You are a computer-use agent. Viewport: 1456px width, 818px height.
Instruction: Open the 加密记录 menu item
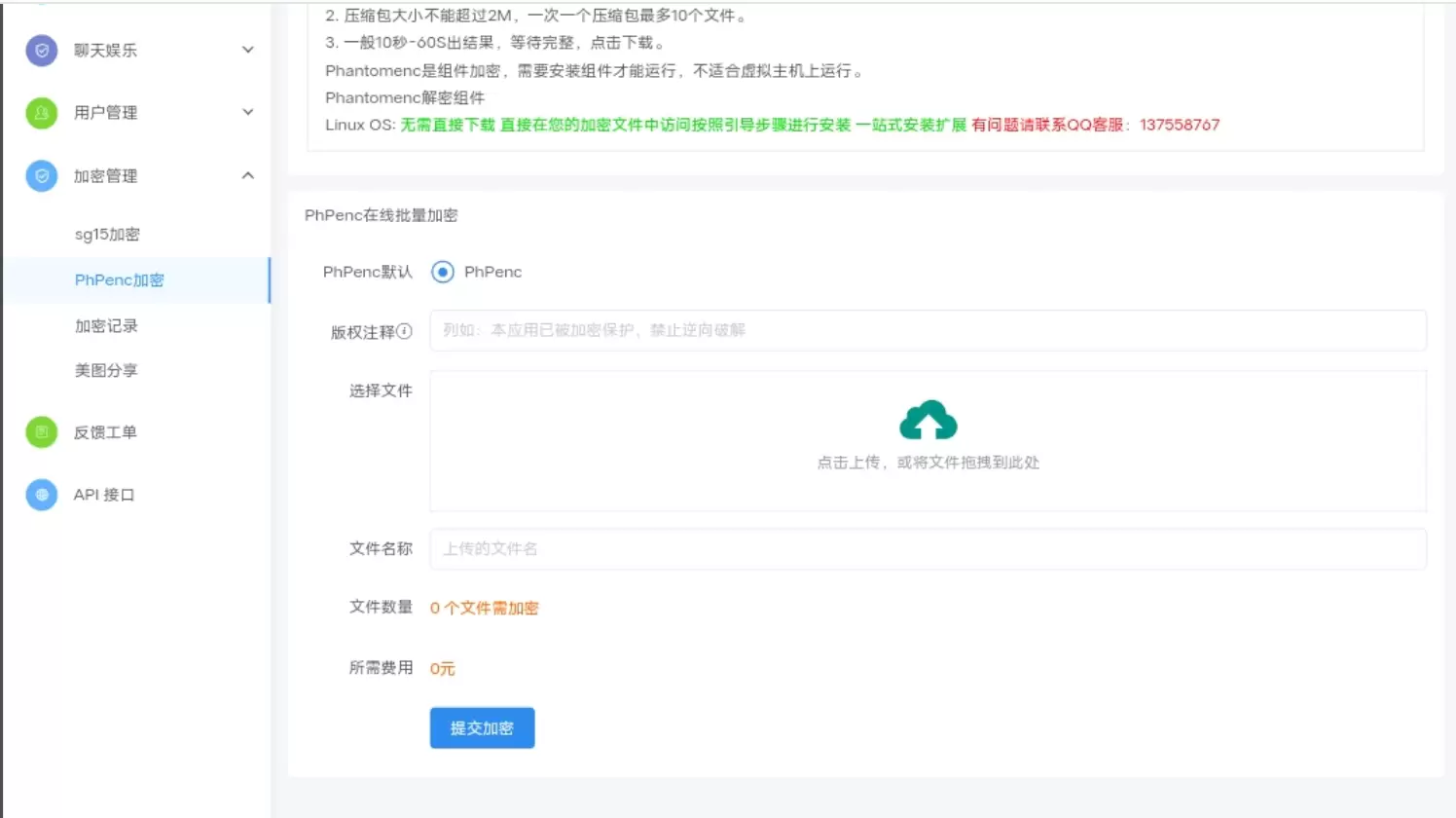pyautogui.click(x=106, y=326)
